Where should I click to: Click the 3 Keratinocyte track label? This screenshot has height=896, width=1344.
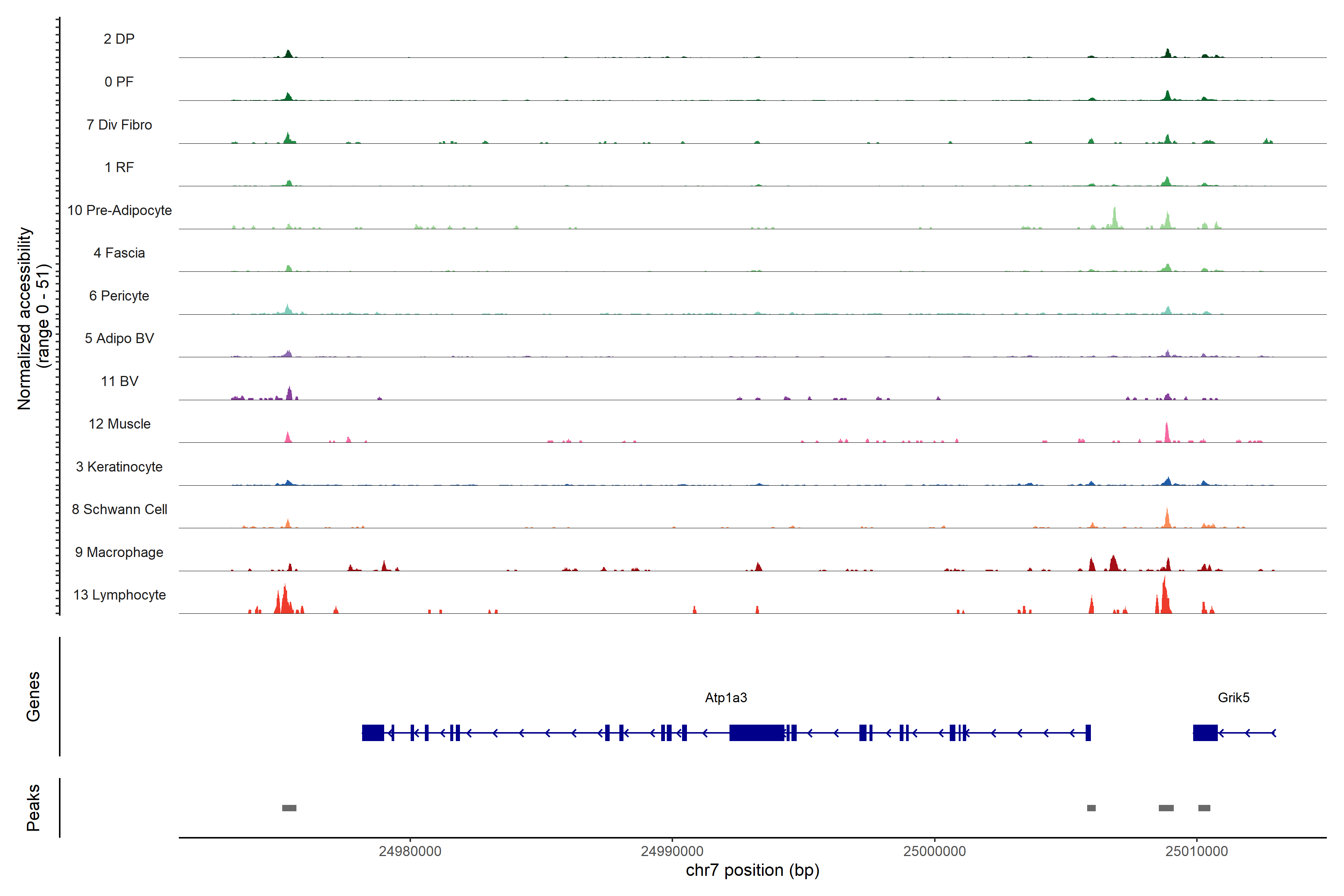click(119, 467)
